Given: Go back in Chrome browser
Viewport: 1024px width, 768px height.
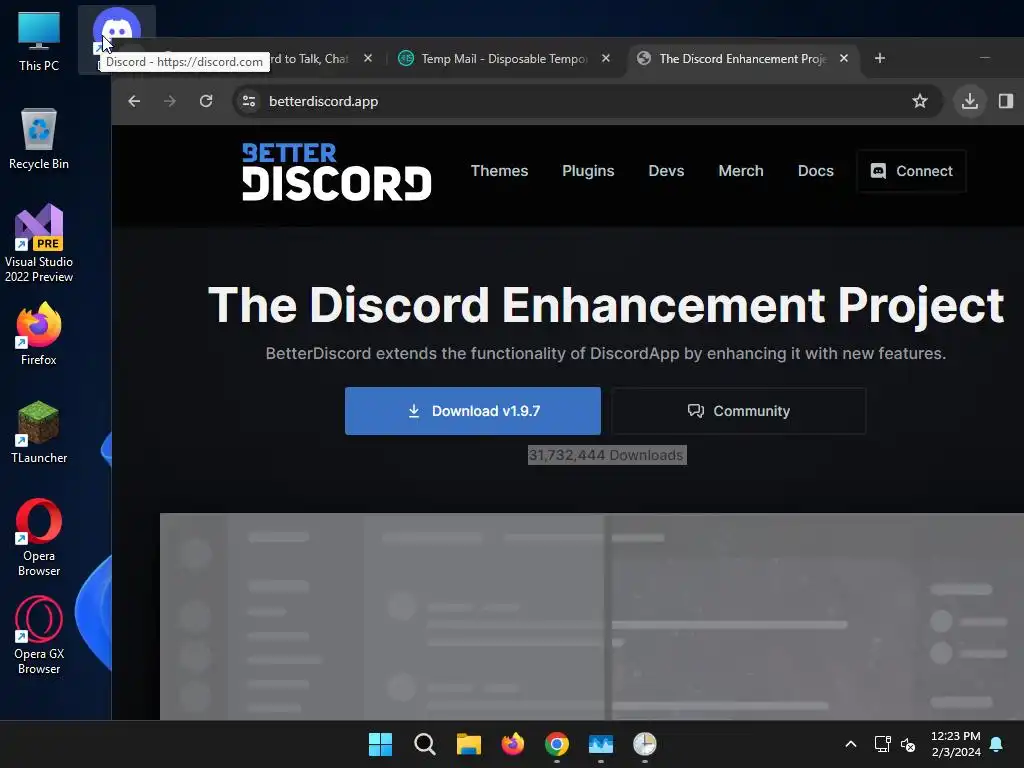Looking at the screenshot, I should (x=134, y=101).
